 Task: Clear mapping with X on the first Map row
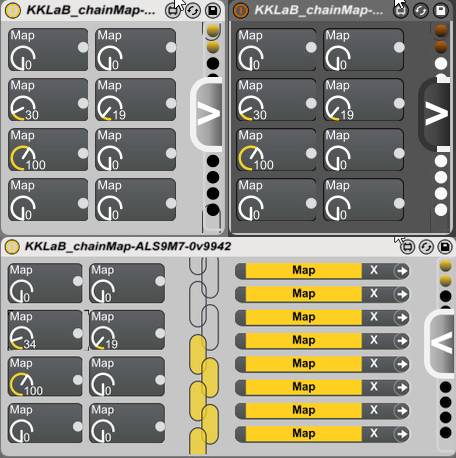[x=374, y=270]
